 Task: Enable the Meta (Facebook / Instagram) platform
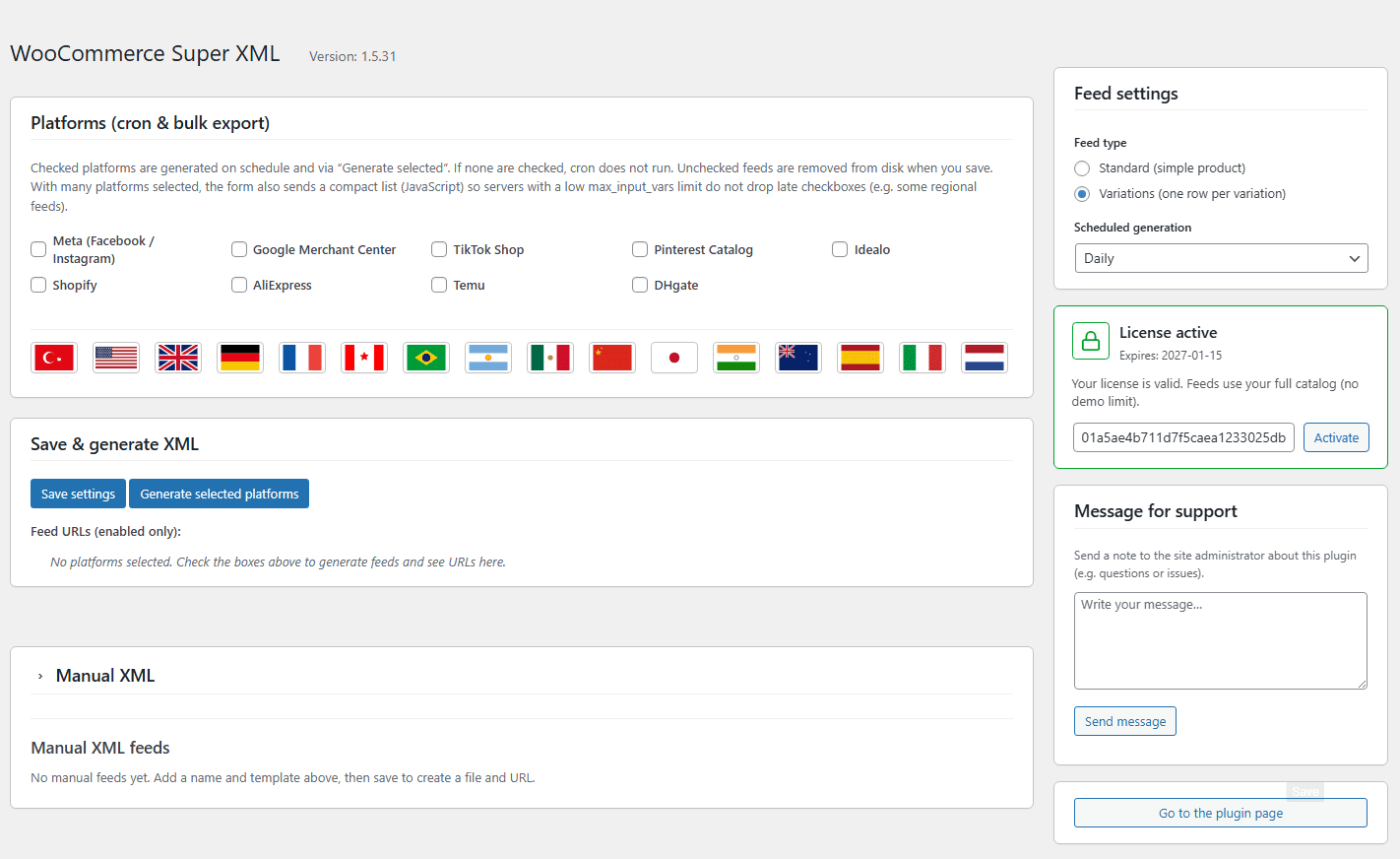38,249
